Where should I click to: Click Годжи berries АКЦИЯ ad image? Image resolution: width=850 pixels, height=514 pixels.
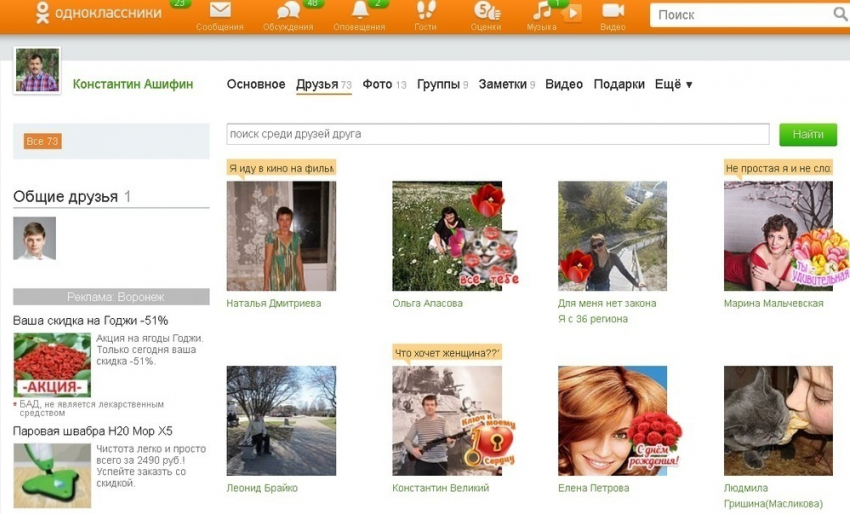(x=52, y=365)
